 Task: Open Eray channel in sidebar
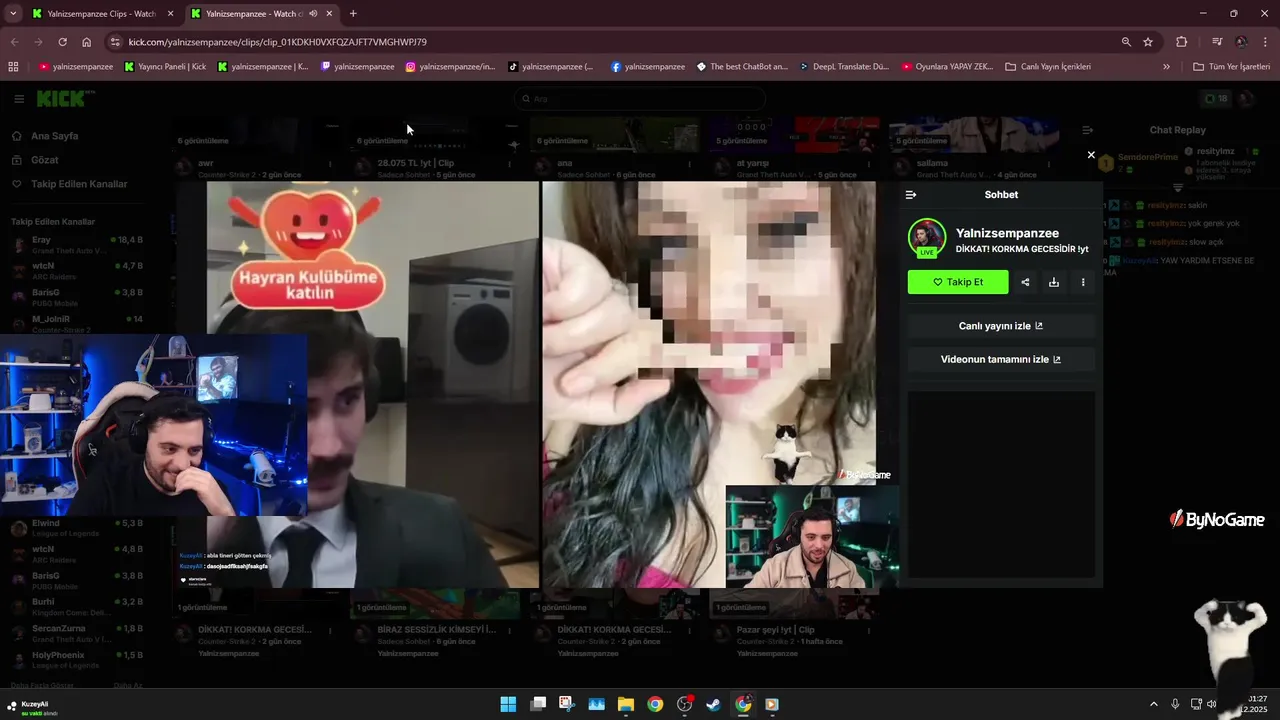tap(78, 245)
